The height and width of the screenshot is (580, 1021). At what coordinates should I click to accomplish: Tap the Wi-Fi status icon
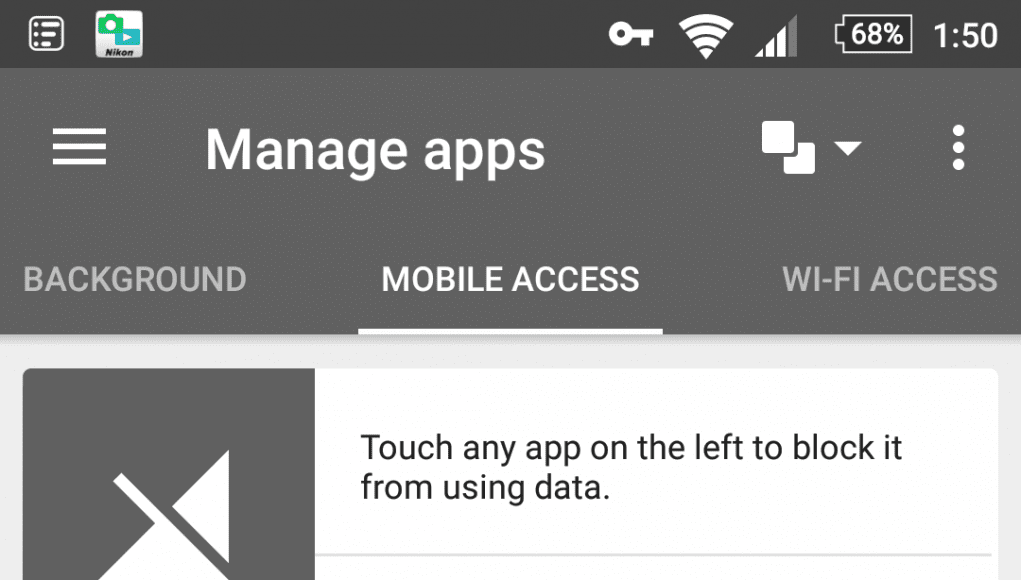(x=706, y=36)
